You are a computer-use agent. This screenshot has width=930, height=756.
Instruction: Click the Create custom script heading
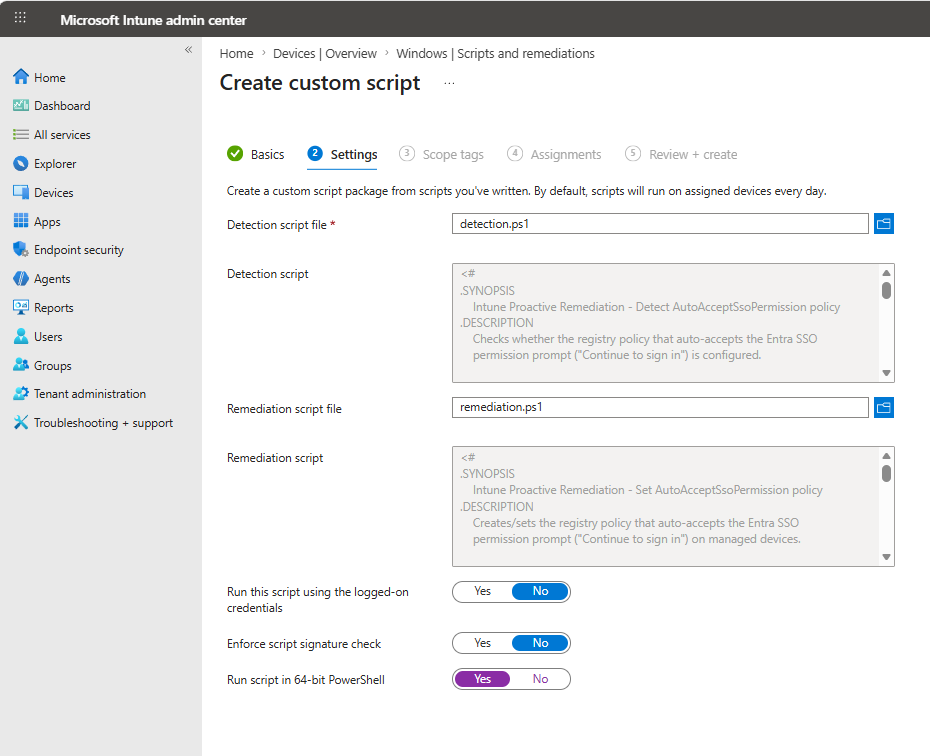pyautogui.click(x=320, y=83)
